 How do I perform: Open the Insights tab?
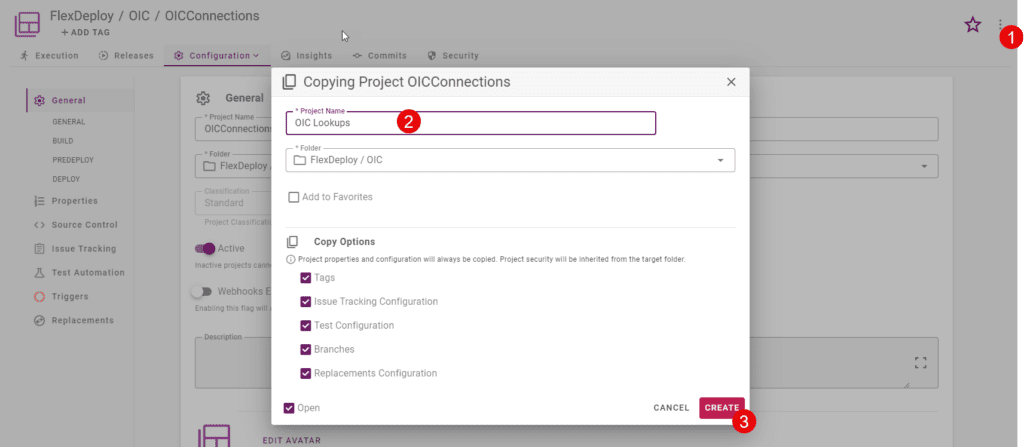tap(306, 56)
